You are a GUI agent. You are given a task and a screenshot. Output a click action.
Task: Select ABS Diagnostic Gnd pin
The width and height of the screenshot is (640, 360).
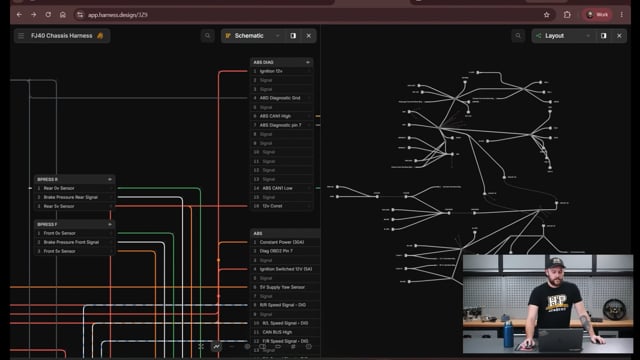(282, 98)
